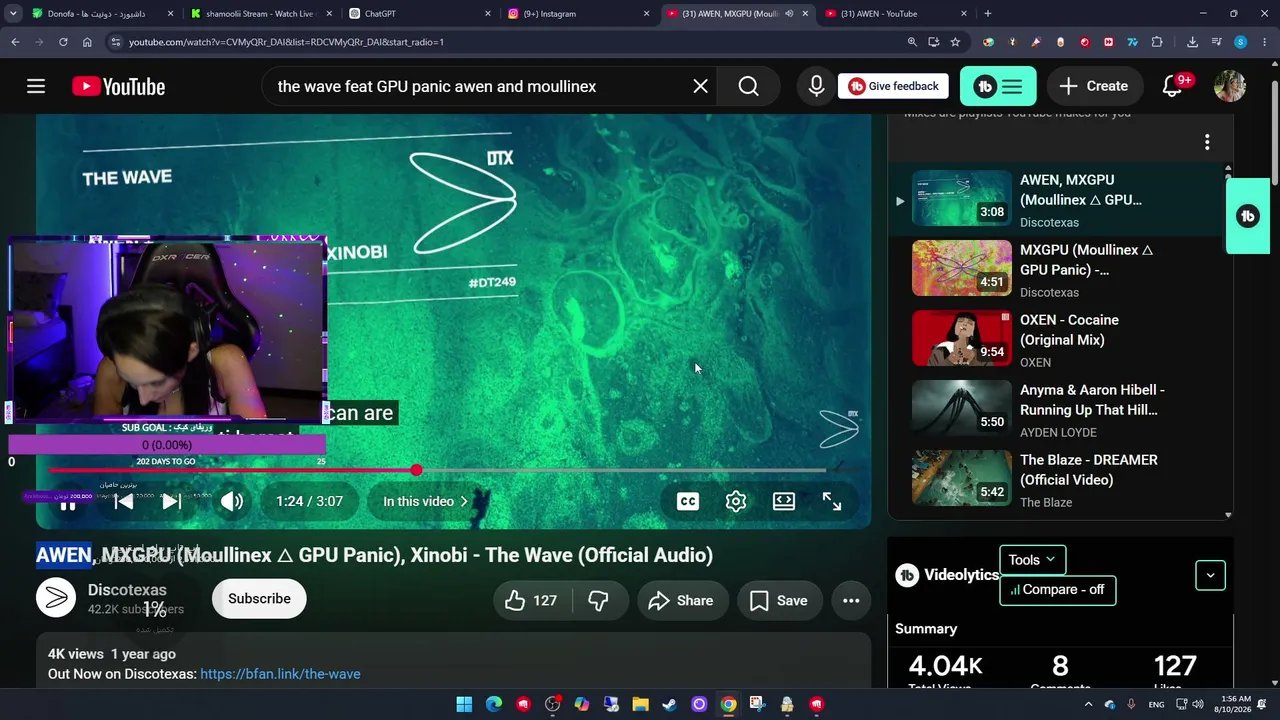This screenshot has width=1280, height=720.
Task: Collapse the Videolytics panel with chevron
Action: (x=1210, y=575)
